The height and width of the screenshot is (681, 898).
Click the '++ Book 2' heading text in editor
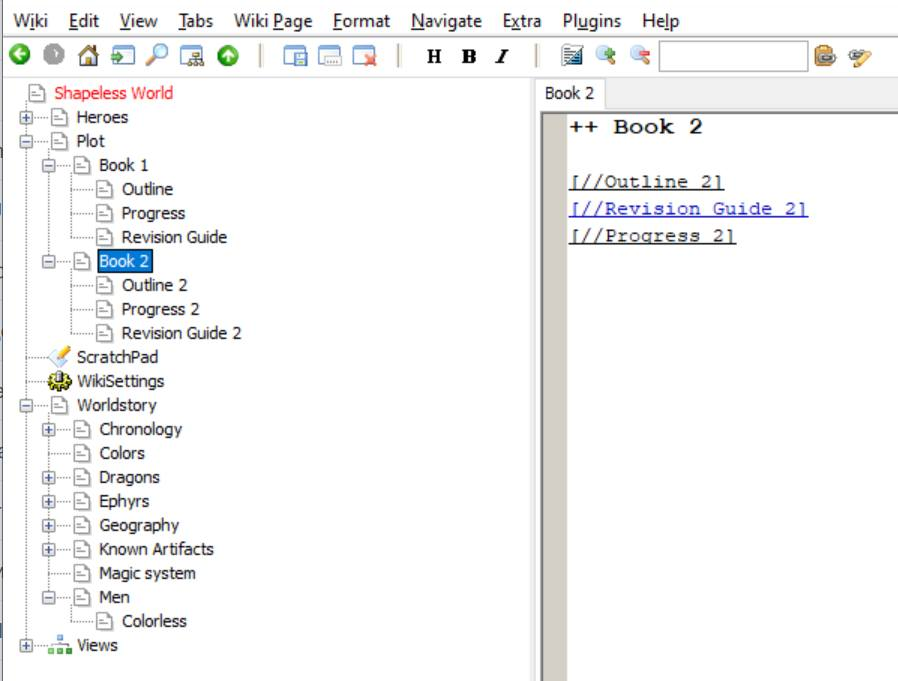(x=636, y=127)
